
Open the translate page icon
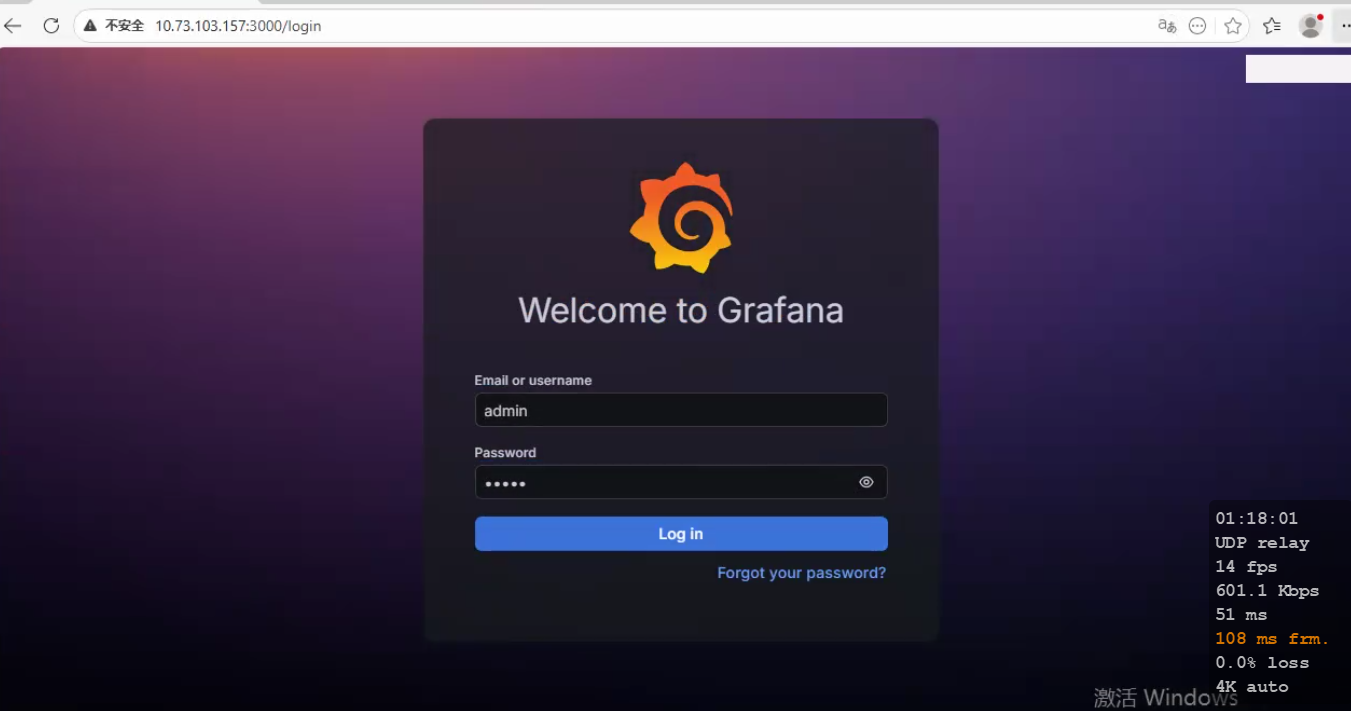pos(1166,26)
